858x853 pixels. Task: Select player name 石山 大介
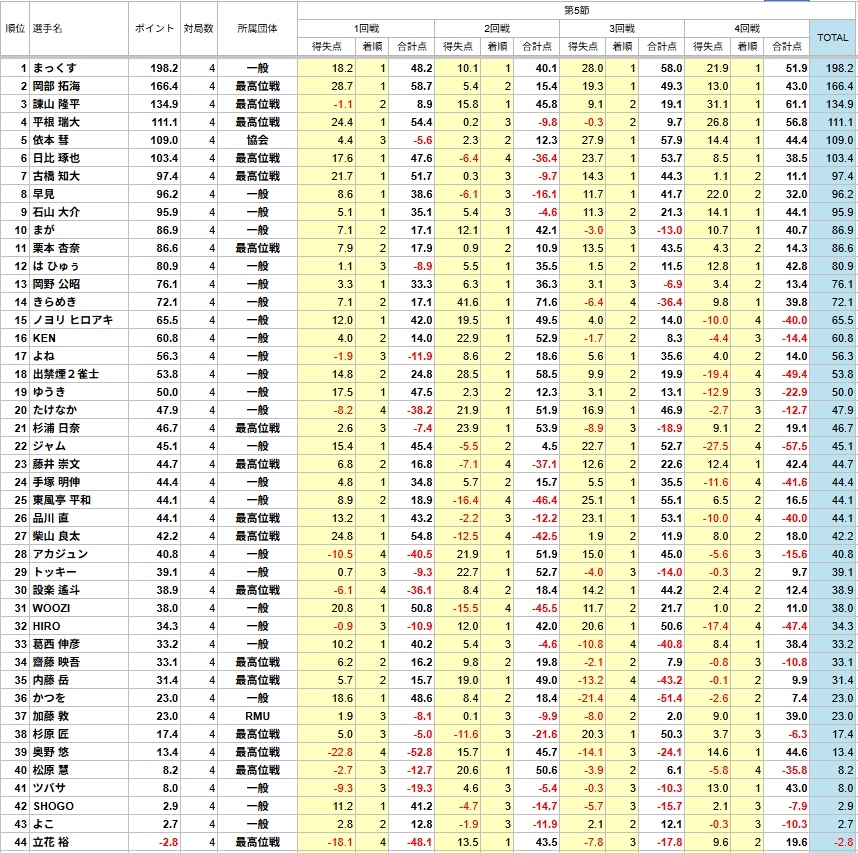56,212
